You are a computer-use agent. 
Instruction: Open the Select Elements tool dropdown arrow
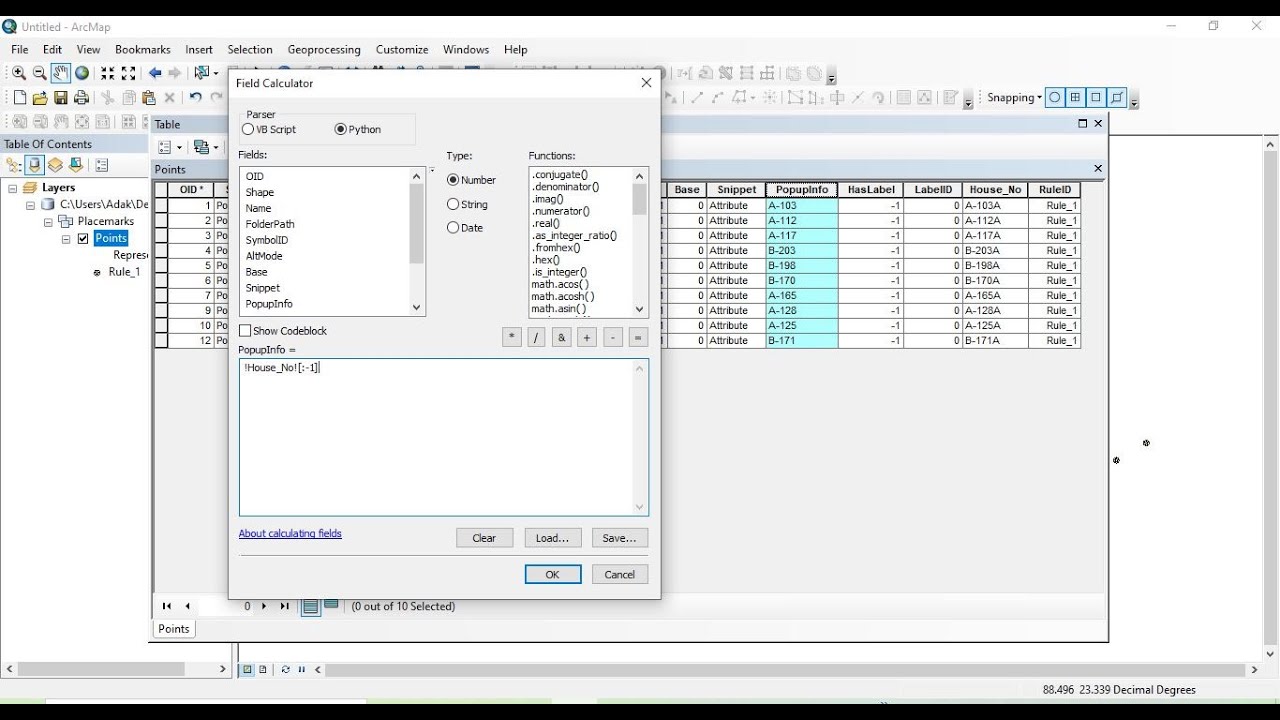pyautogui.click(x=216, y=73)
